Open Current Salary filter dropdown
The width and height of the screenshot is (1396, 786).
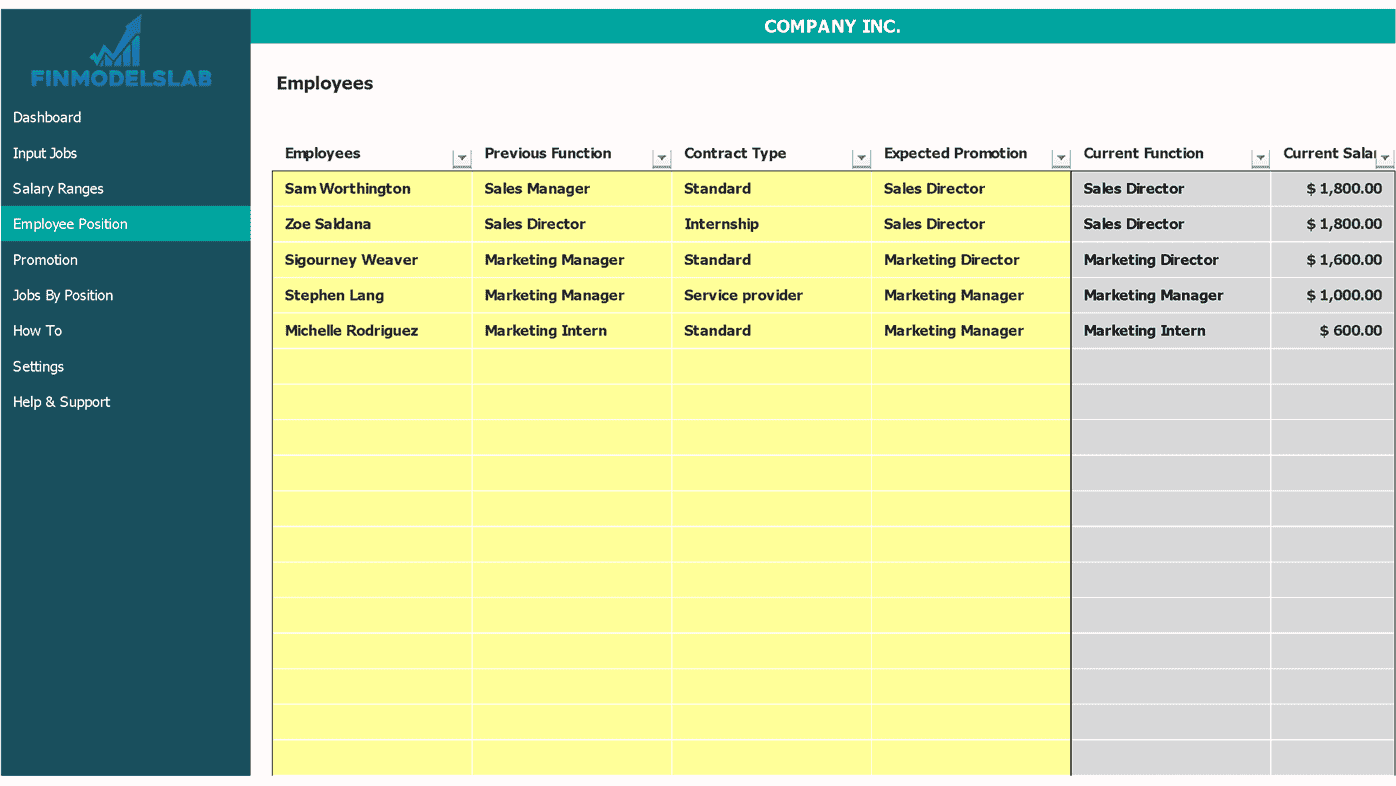(1385, 158)
